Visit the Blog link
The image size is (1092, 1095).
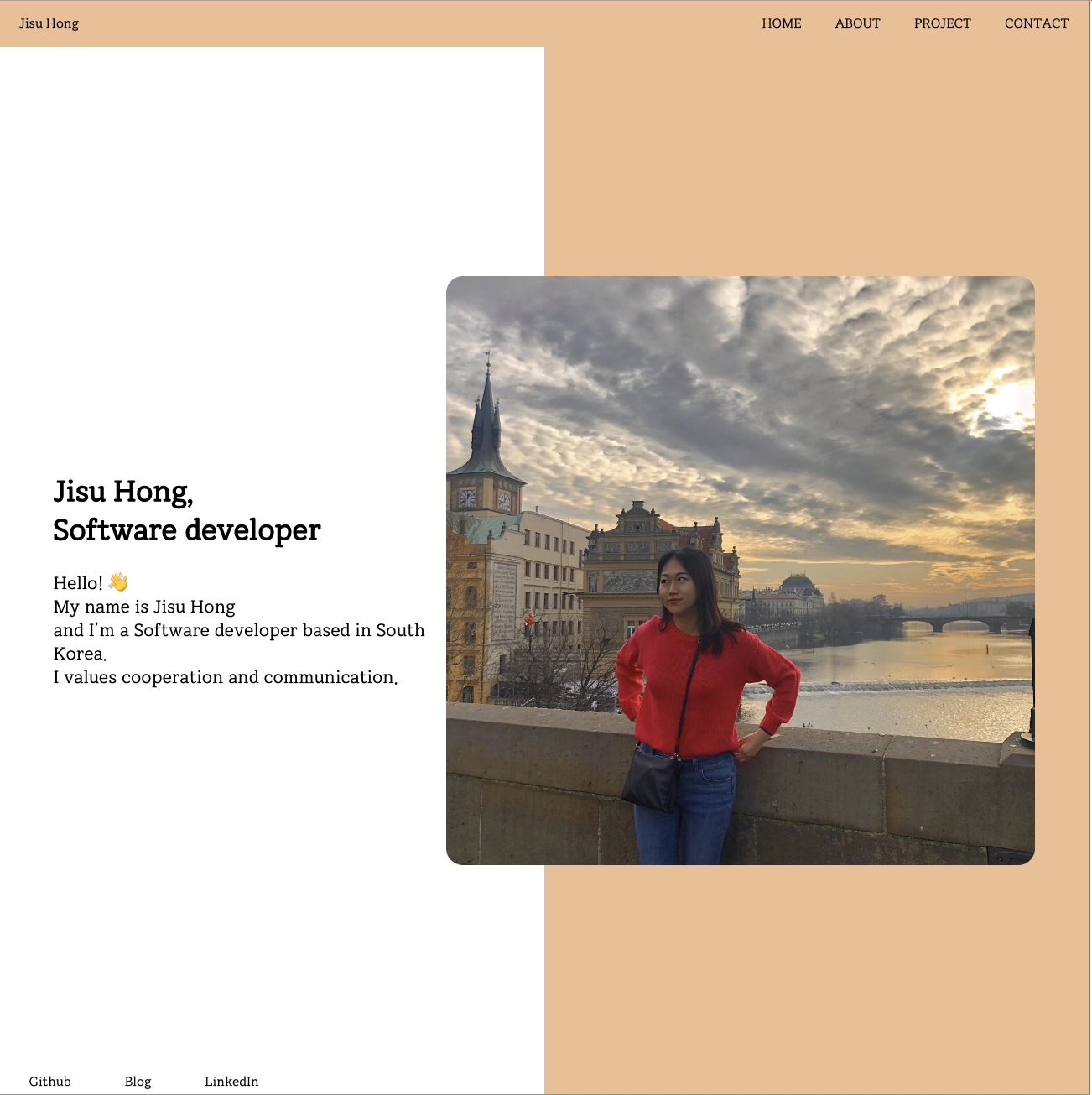138,1081
